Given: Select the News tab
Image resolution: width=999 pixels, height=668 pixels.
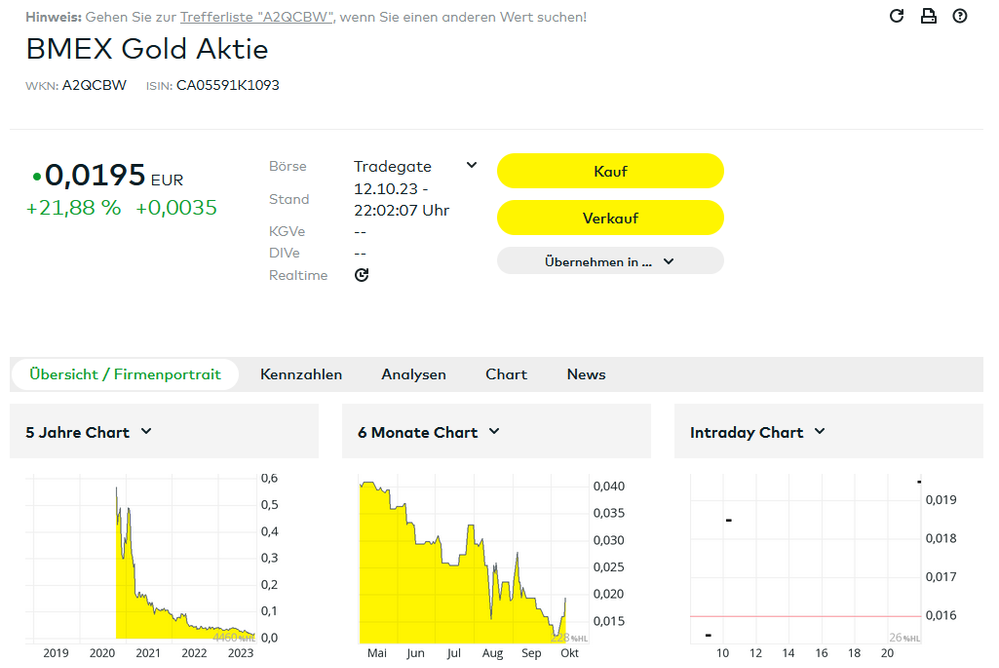Looking at the screenshot, I should tap(586, 374).
